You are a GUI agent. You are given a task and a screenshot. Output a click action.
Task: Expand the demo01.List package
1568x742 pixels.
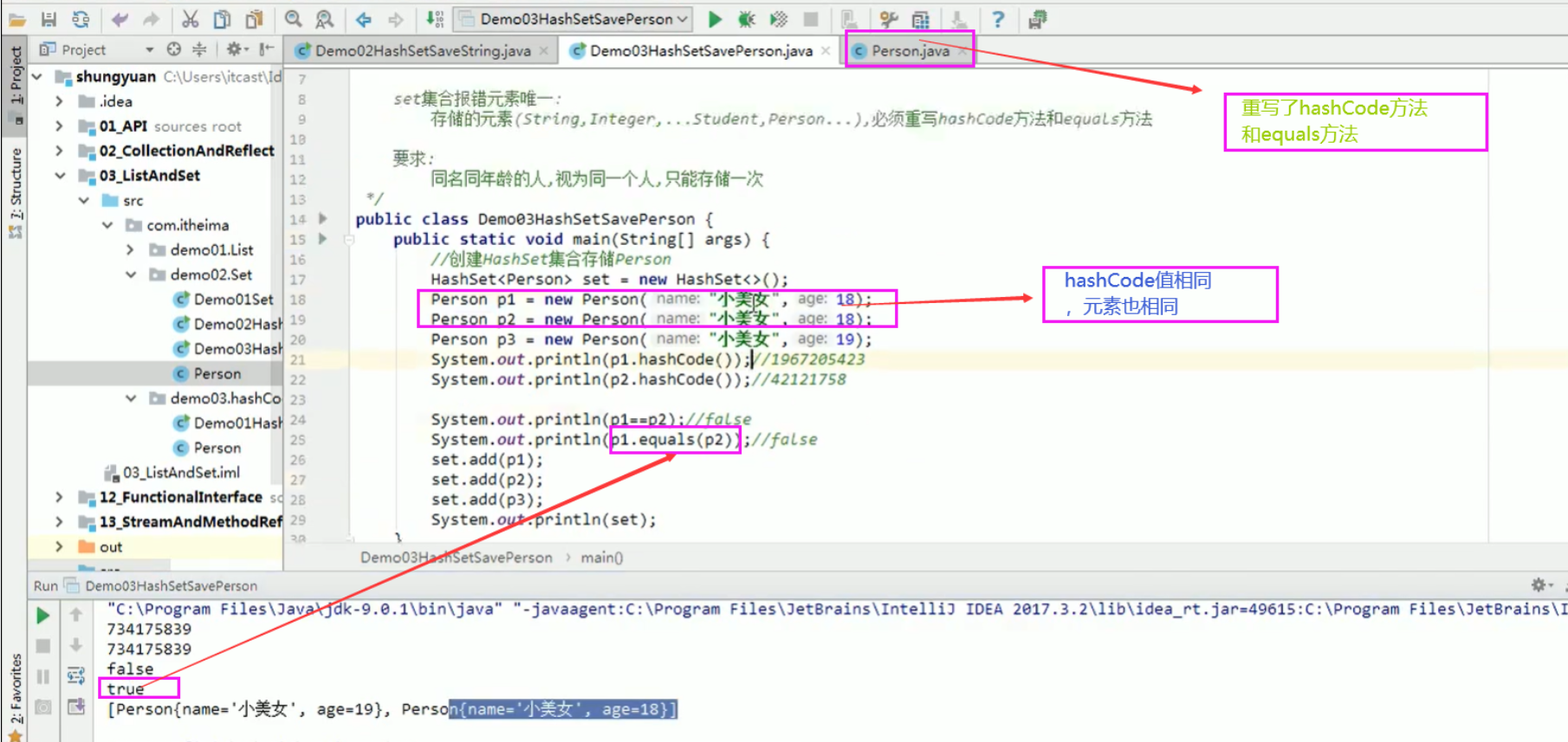(x=131, y=250)
